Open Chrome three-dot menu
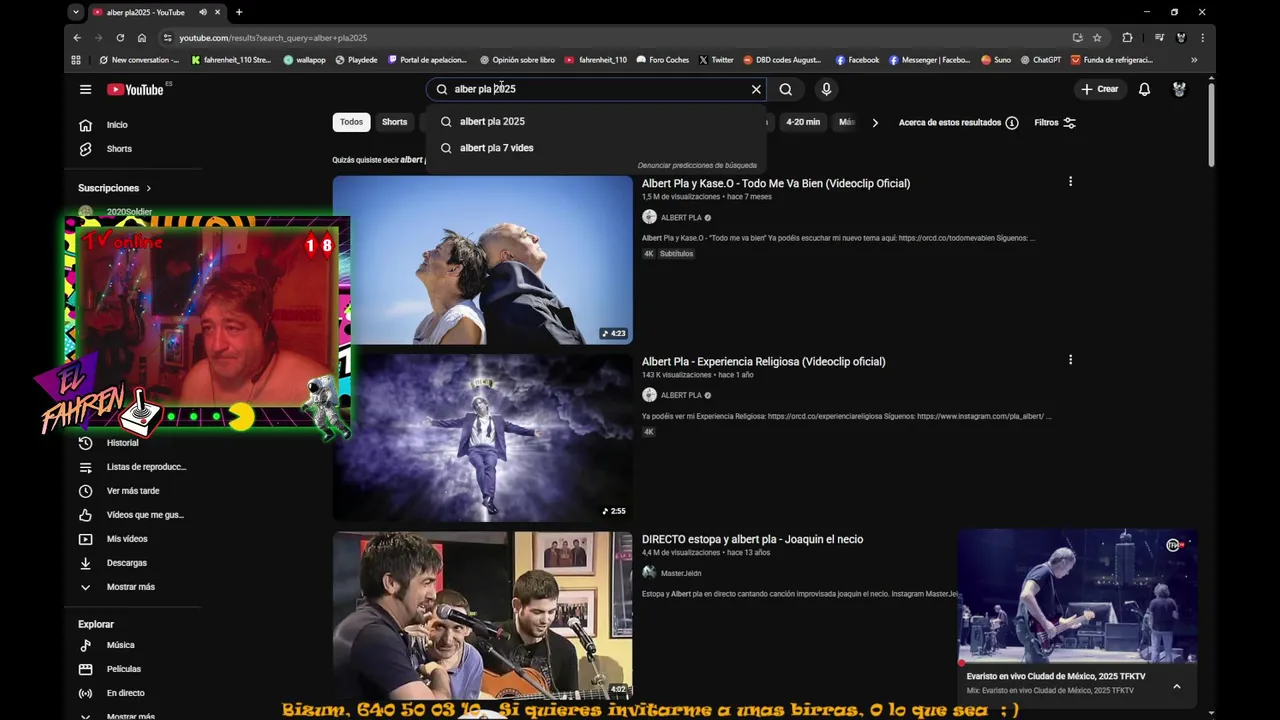The image size is (1280, 720). coord(1202,37)
